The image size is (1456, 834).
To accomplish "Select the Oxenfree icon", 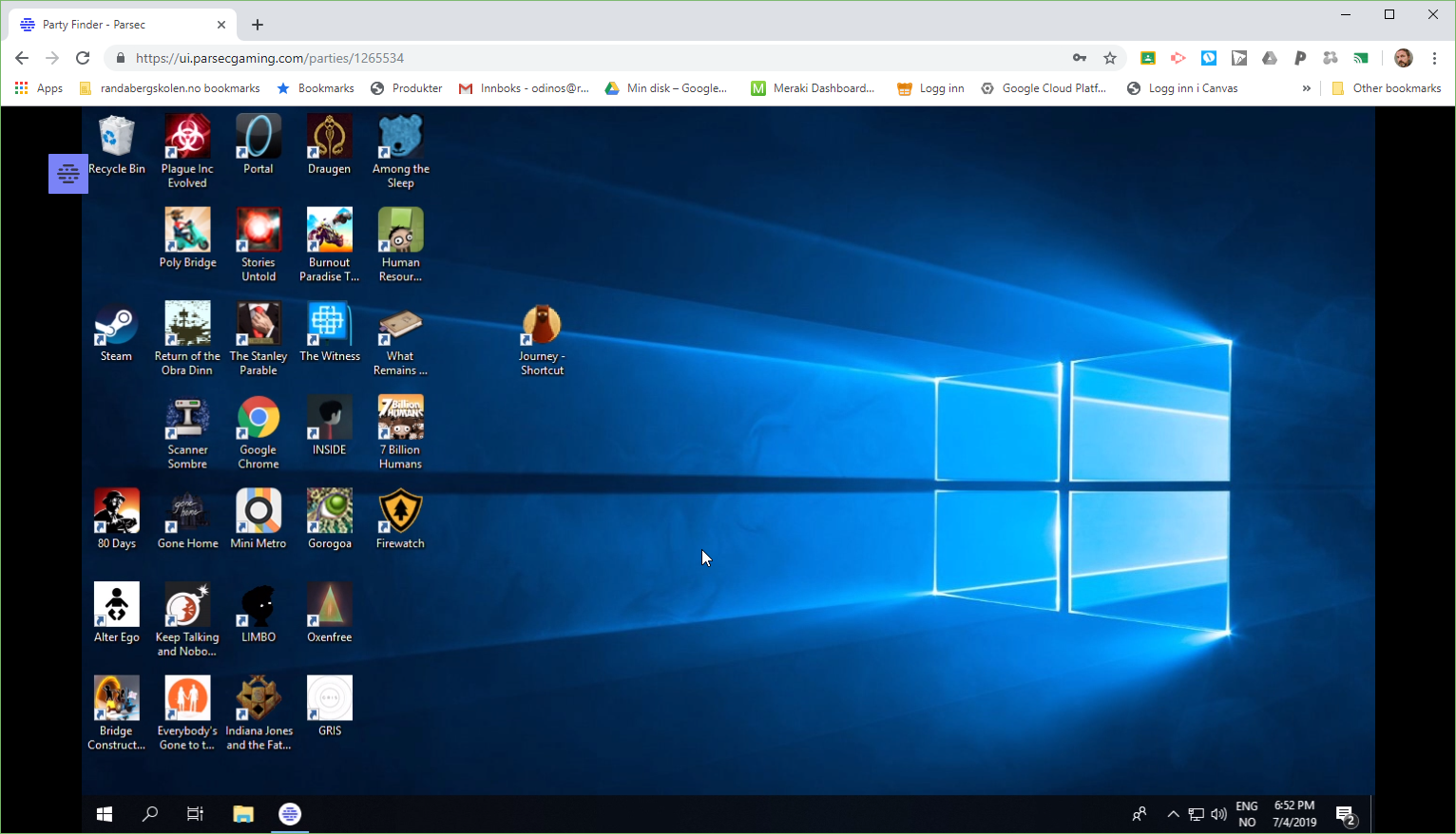I will coord(330,613).
